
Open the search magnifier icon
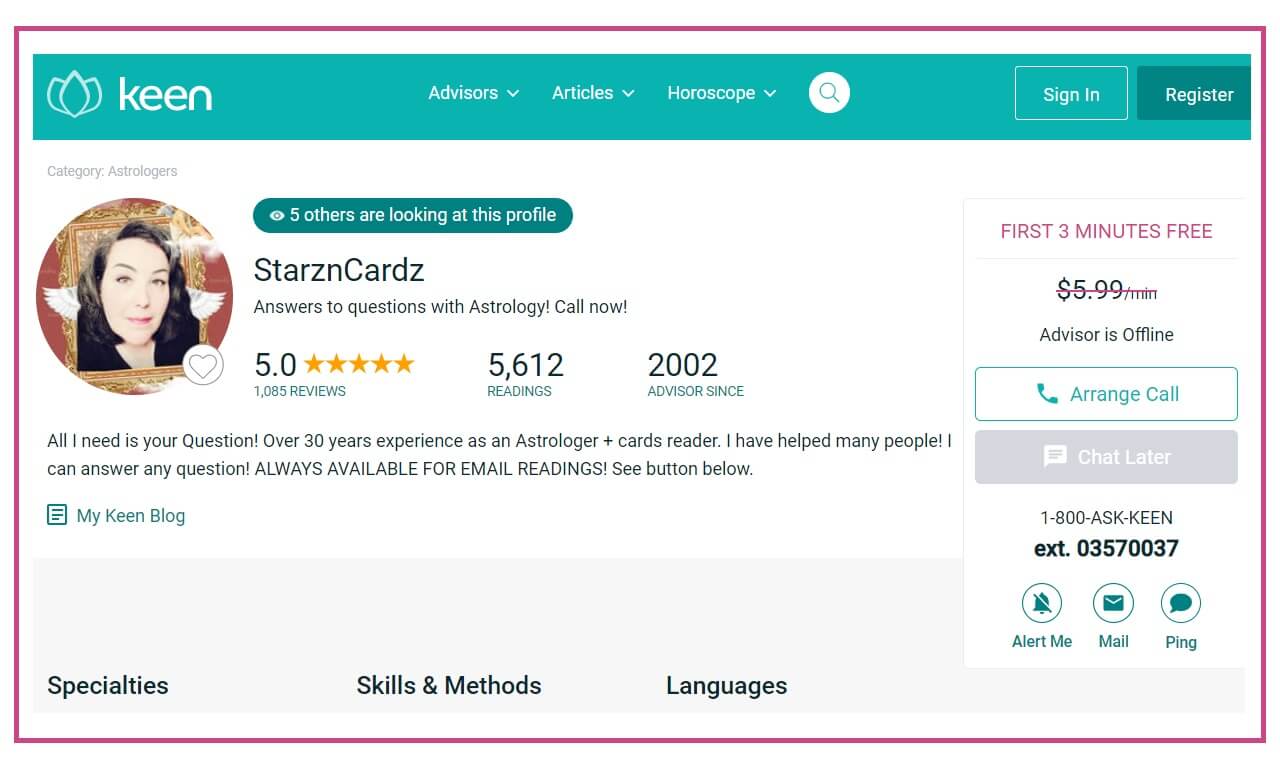point(829,93)
